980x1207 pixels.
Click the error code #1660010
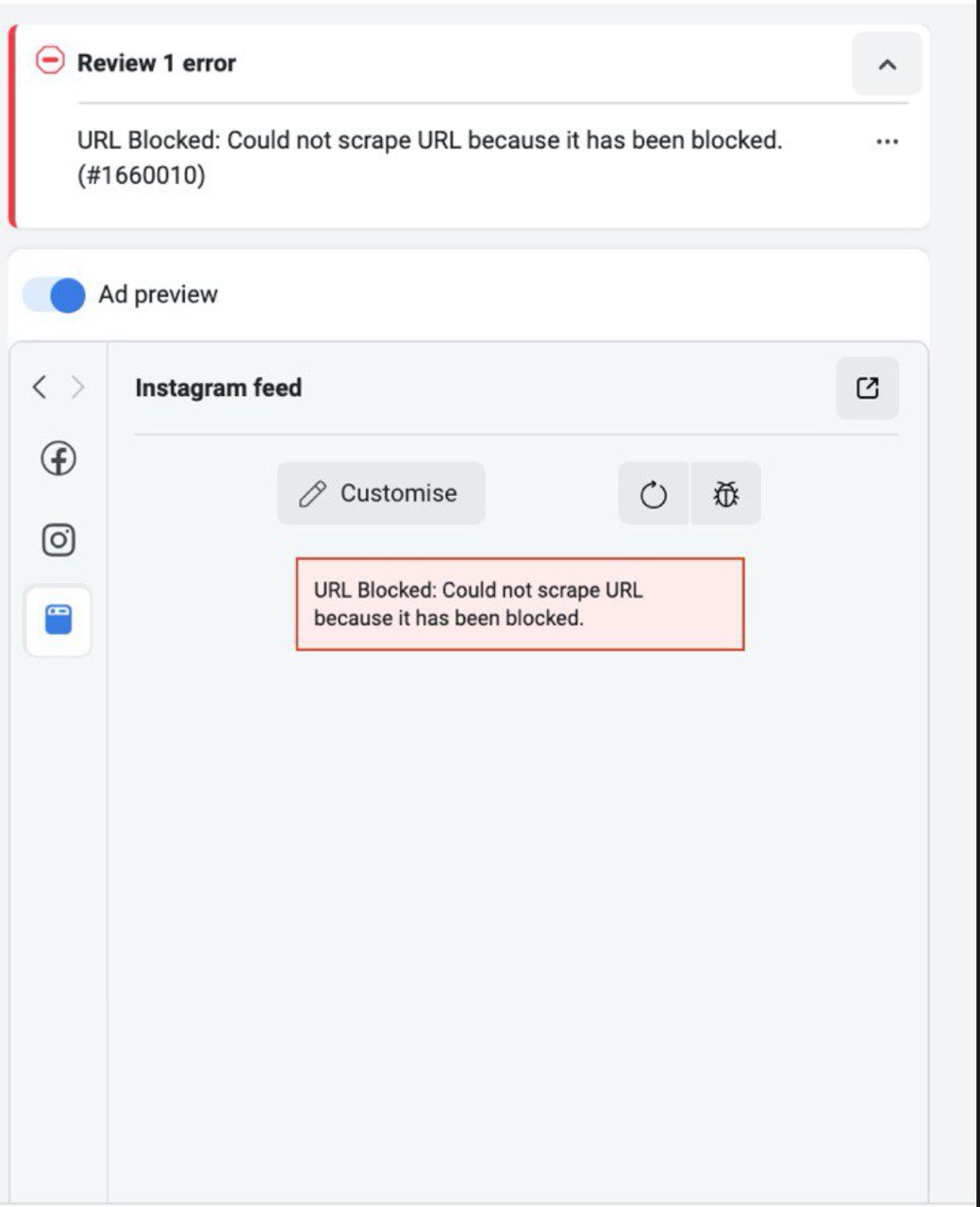tap(141, 175)
